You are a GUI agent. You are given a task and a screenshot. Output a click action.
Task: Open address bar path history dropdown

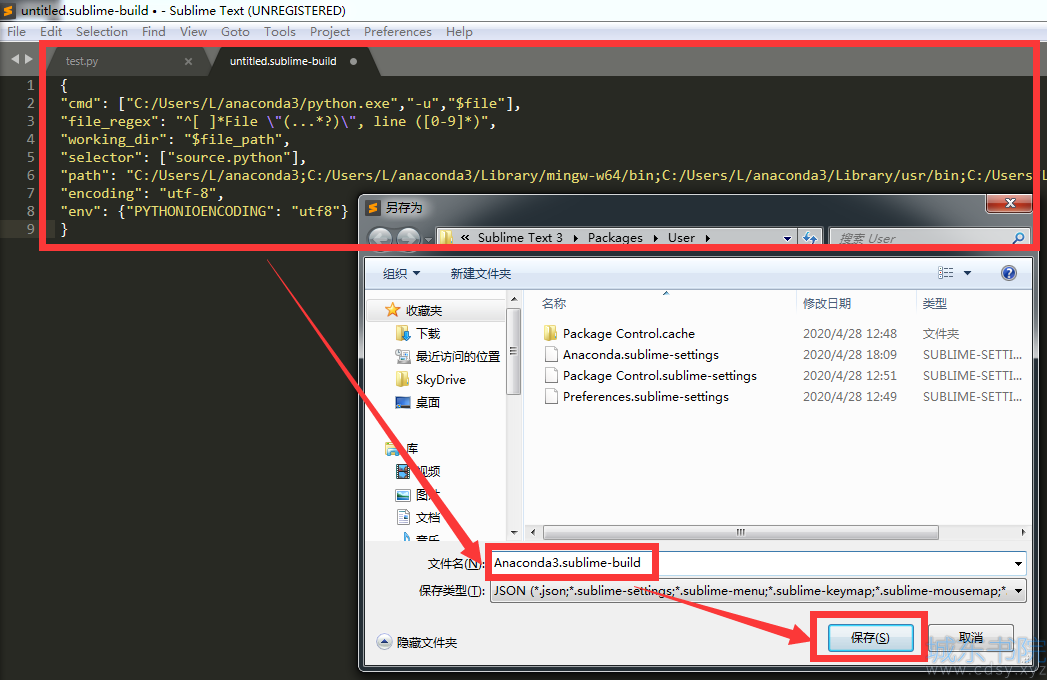click(787, 238)
